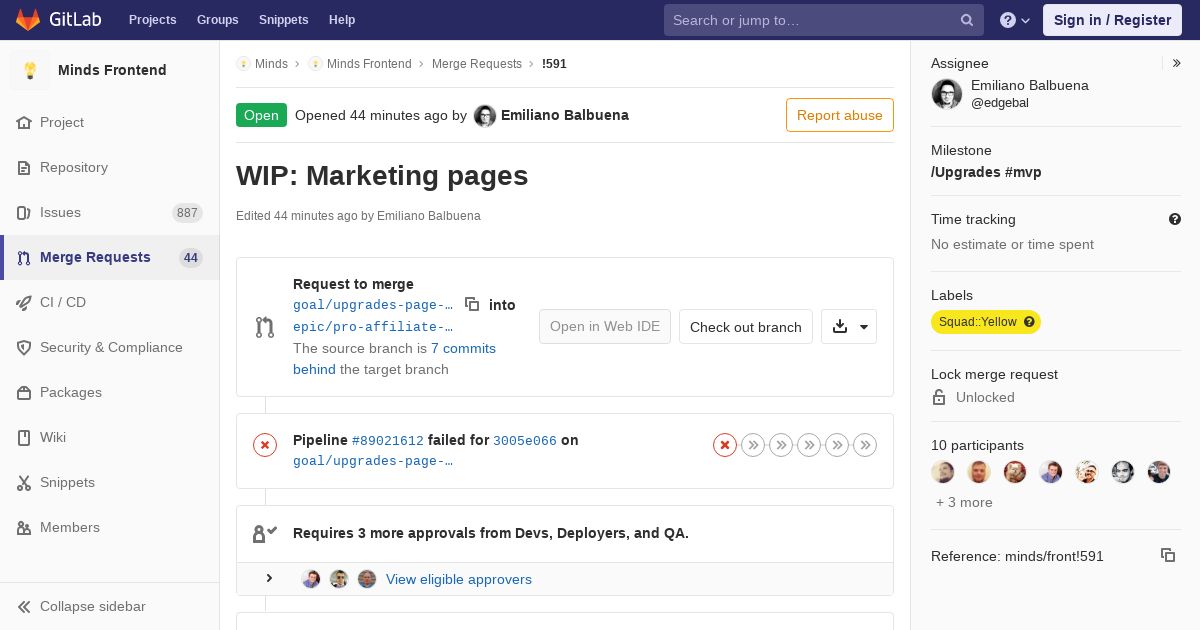Click the GitLab logo icon
The height and width of the screenshot is (630, 1200).
point(28,20)
